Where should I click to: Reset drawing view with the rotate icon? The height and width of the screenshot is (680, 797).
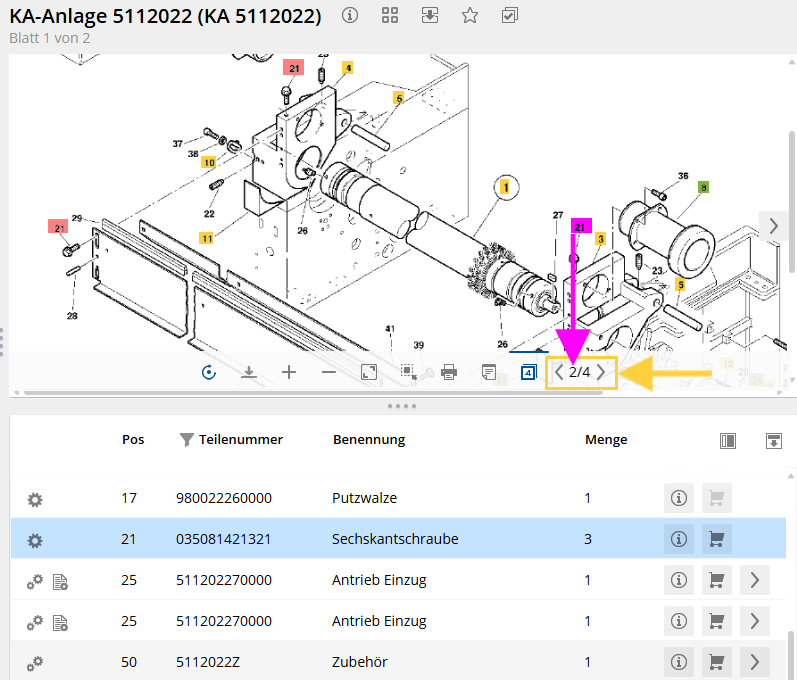click(x=209, y=372)
